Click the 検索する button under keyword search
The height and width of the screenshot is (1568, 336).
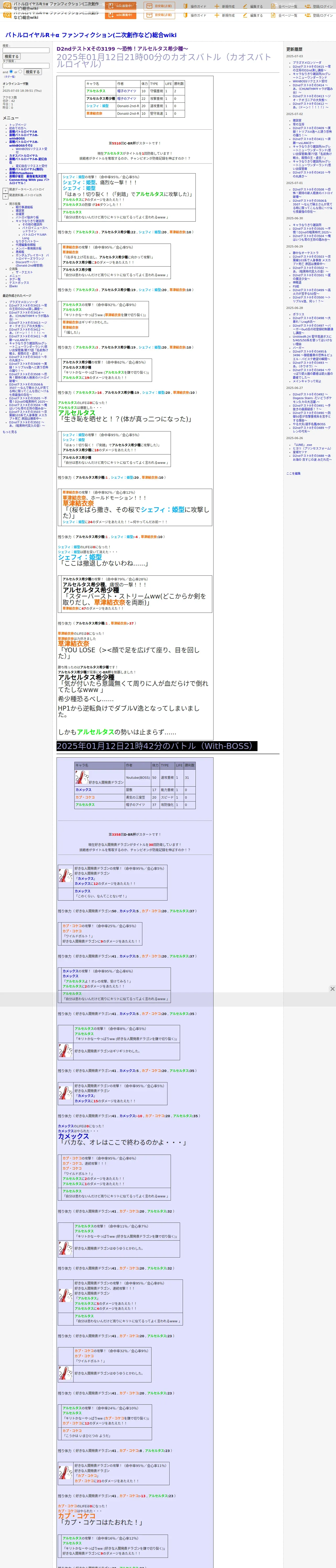12,57
